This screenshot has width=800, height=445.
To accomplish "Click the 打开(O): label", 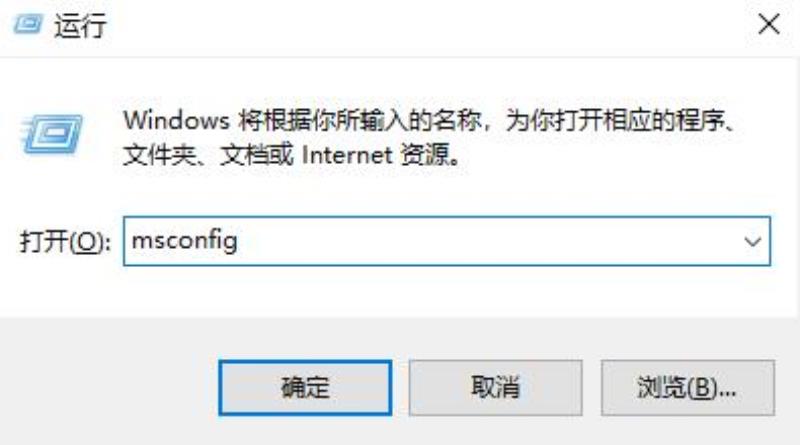I will coord(65,241).
